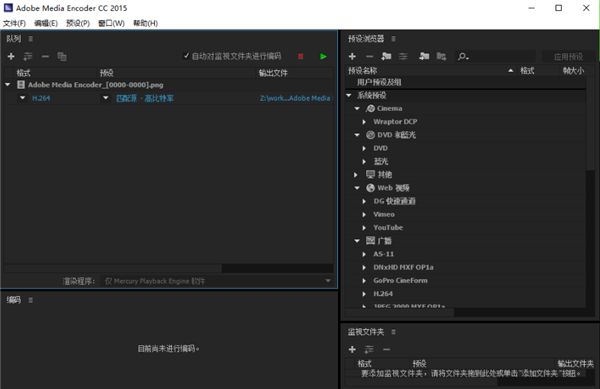The image size is (600, 389).
Task: Click the frame size column header
Action: (573, 71)
